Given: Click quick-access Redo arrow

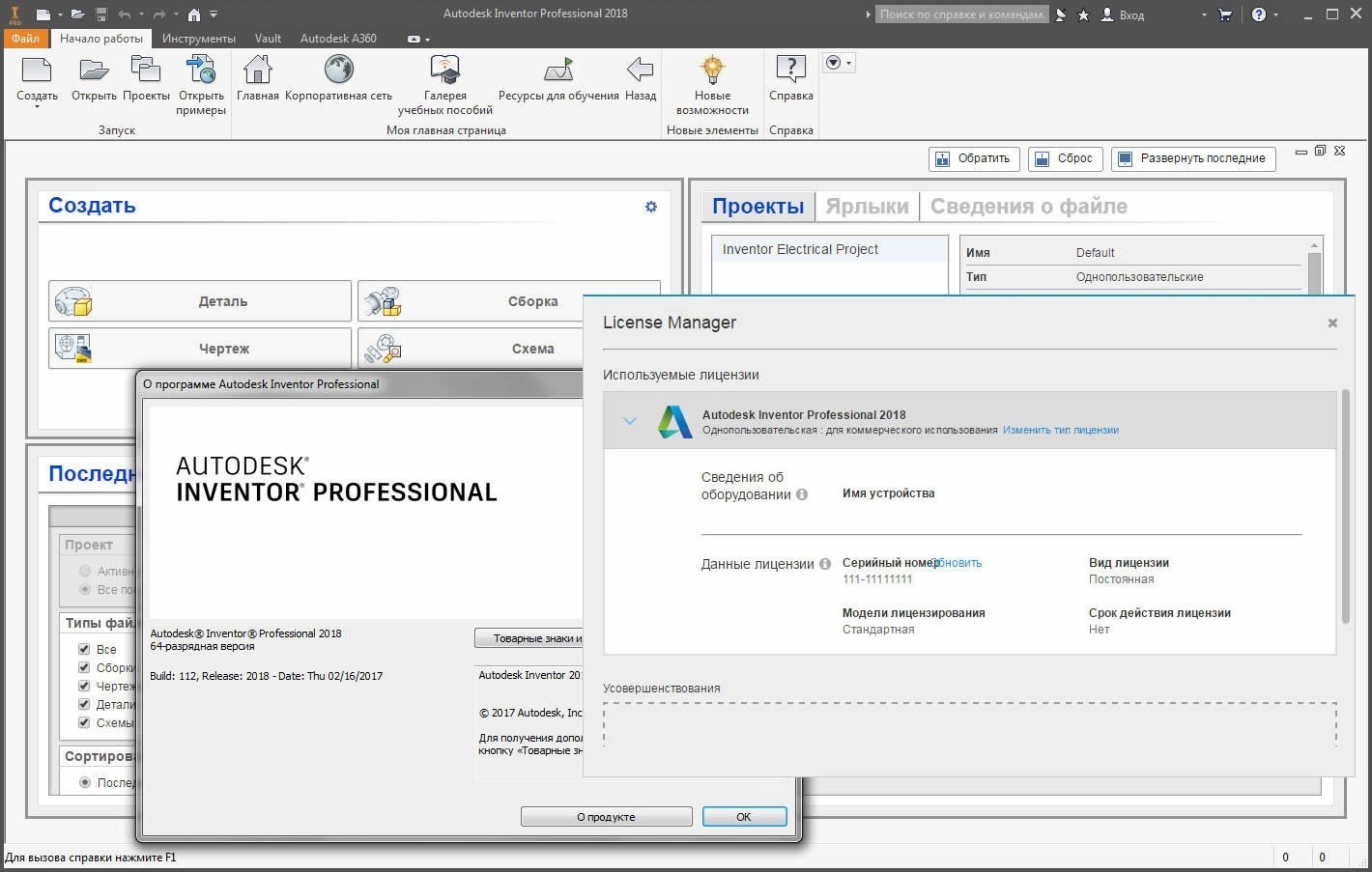Looking at the screenshot, I should (159, 14).
